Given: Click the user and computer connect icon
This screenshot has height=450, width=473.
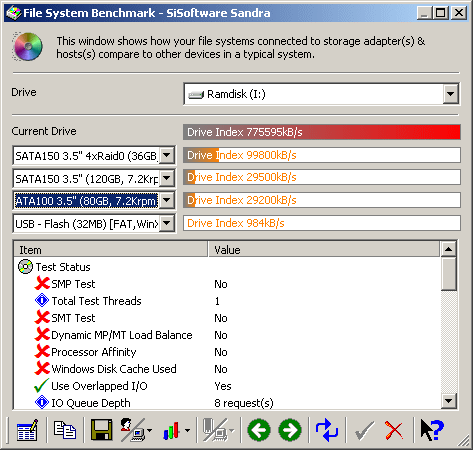Looking at the screenshot, I should click(x=132, y=430).
